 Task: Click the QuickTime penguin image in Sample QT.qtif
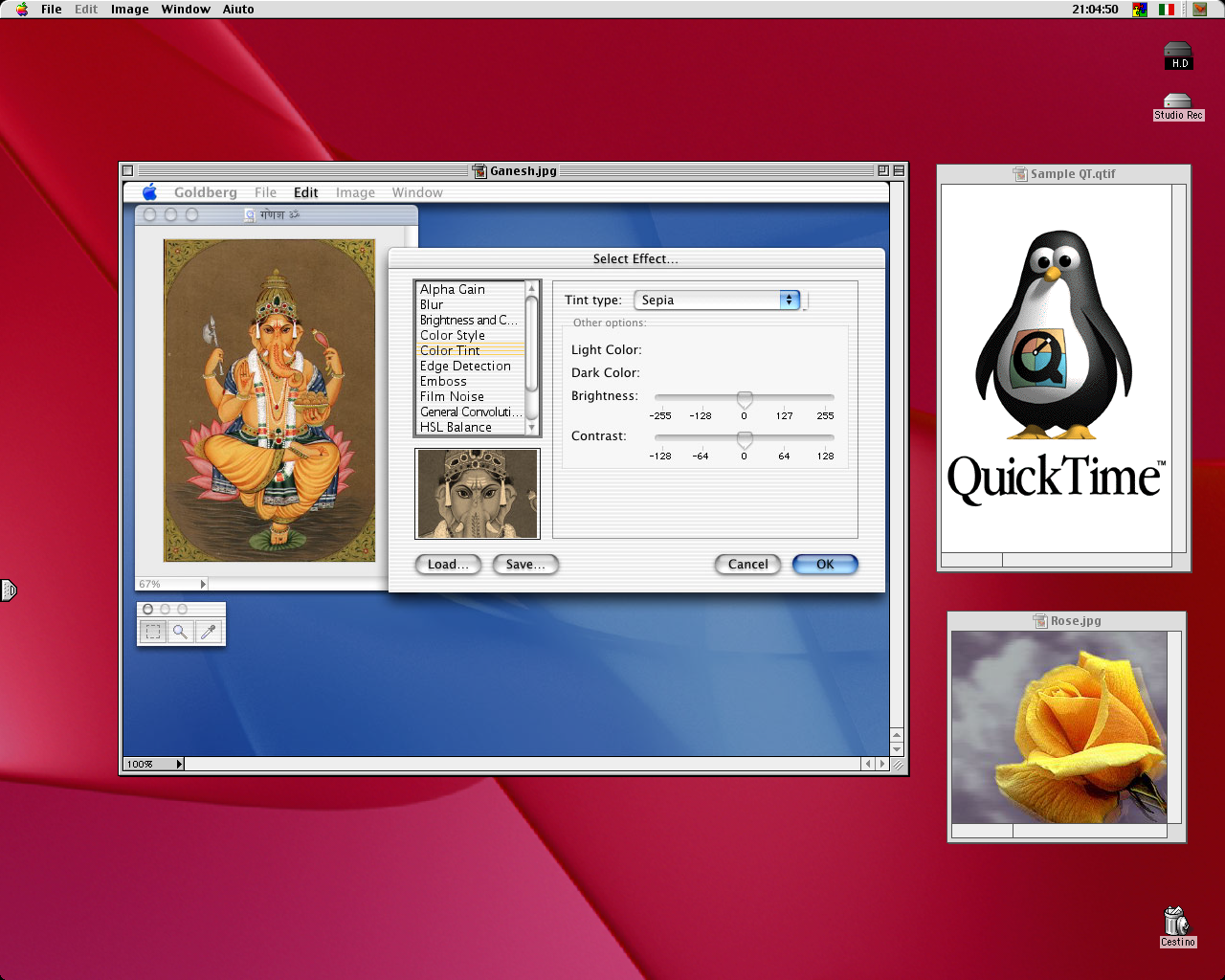coord(1056,368)
